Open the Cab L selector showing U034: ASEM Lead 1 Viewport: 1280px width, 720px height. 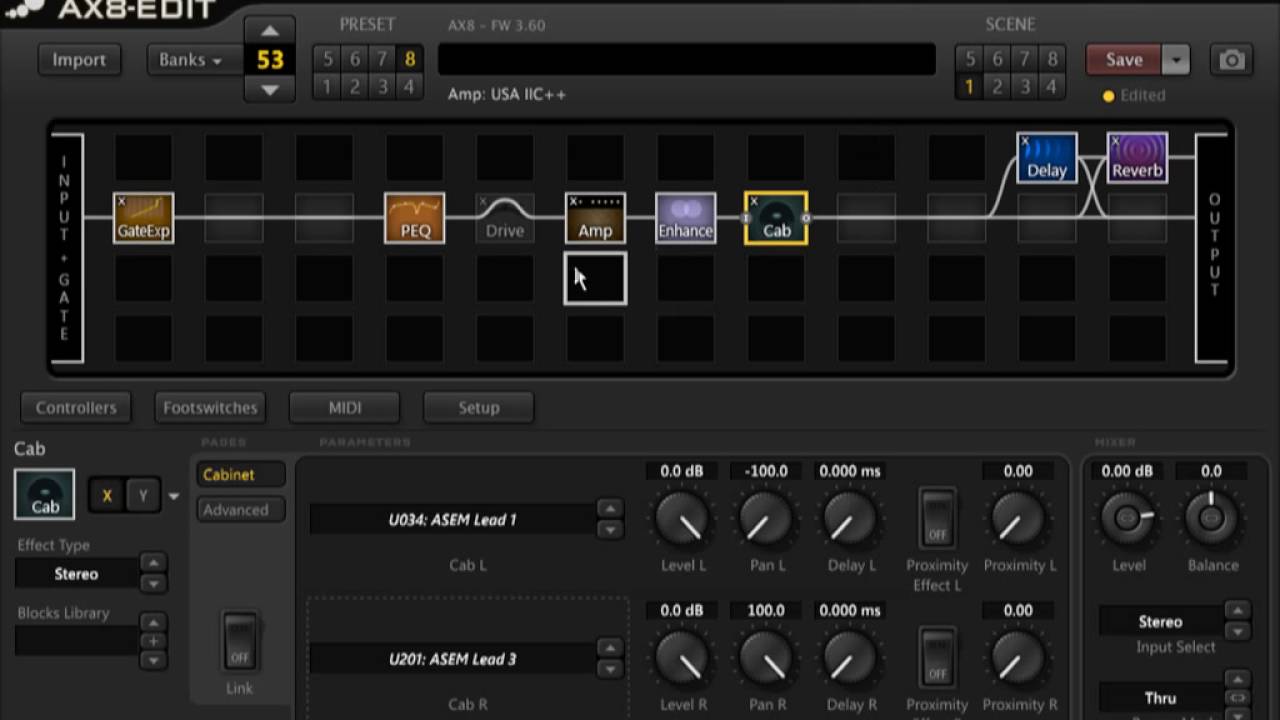tap(453, 519)
